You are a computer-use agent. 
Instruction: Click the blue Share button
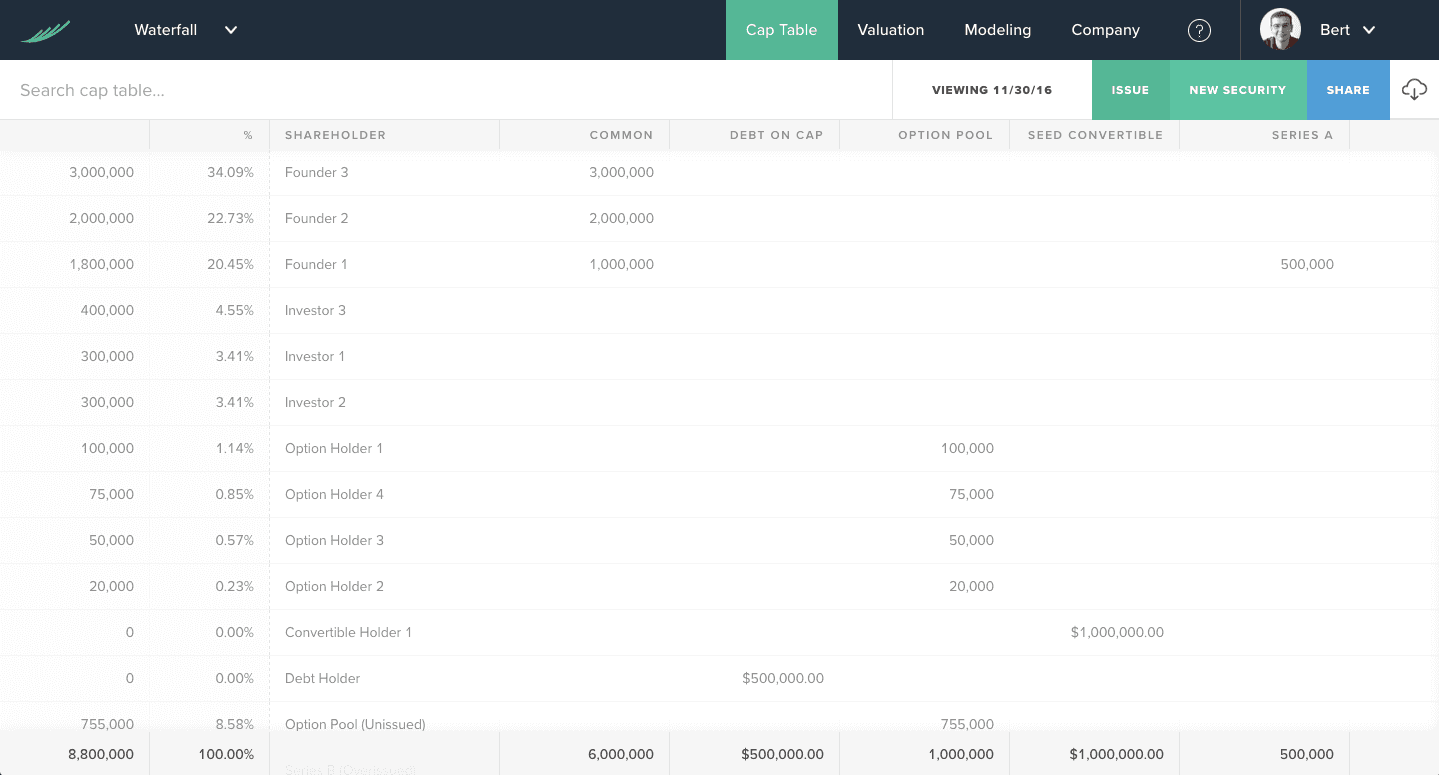[x=1347, y=90]
